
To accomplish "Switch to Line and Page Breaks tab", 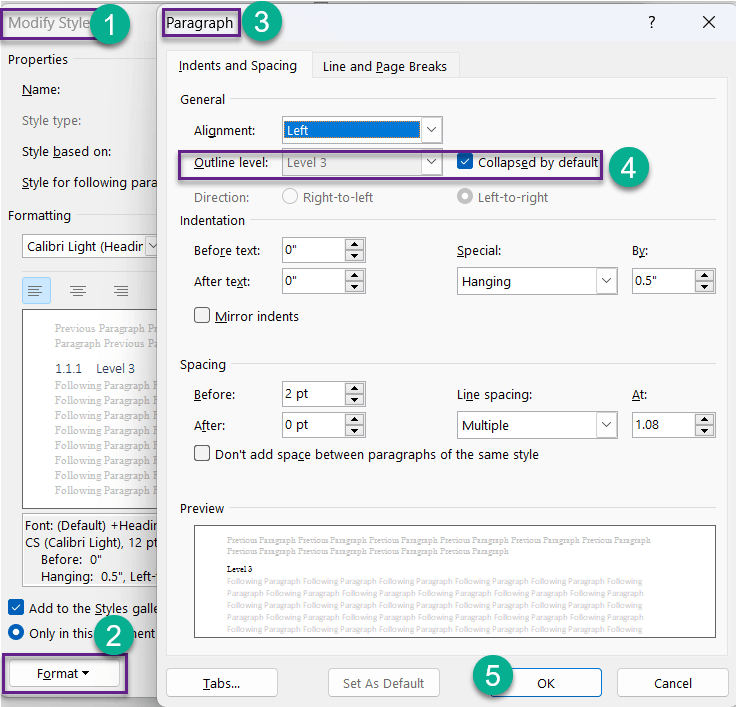I will point(384,66).
